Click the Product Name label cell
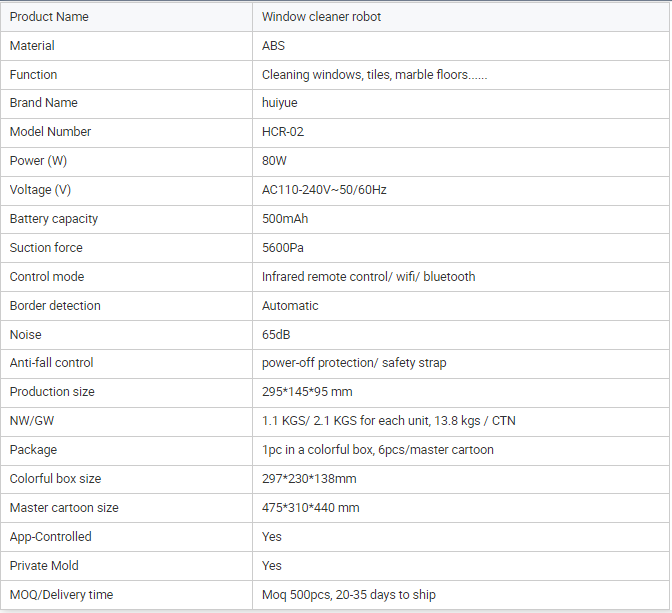The image size is (672, 613). pyautogui.click(x=49, y=17)
